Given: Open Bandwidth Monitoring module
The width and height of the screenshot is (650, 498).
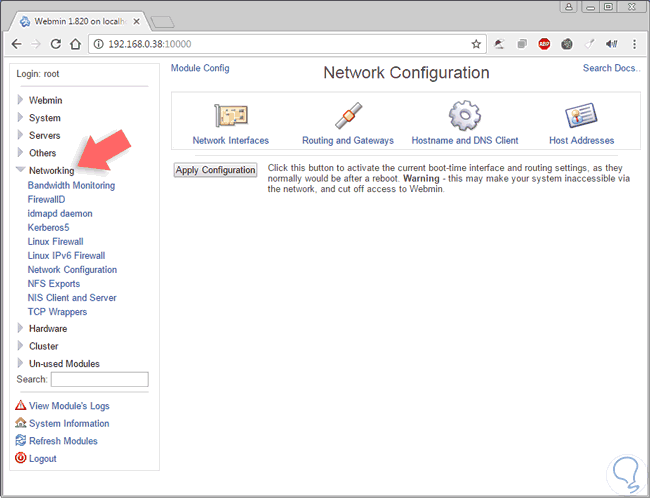Looking at the screenshot, I should [x=71, y=185].
